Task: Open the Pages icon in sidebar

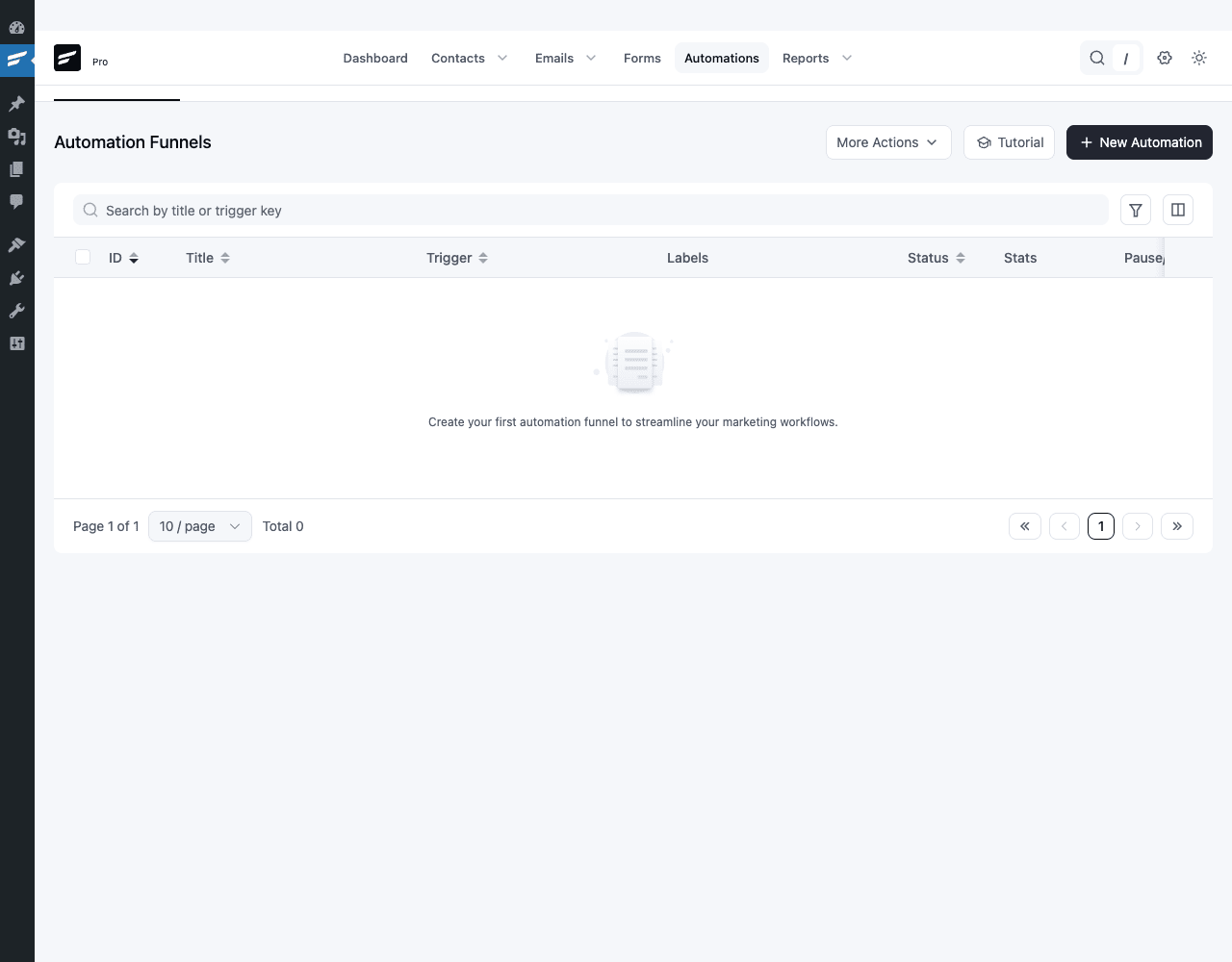Action: 16,169
